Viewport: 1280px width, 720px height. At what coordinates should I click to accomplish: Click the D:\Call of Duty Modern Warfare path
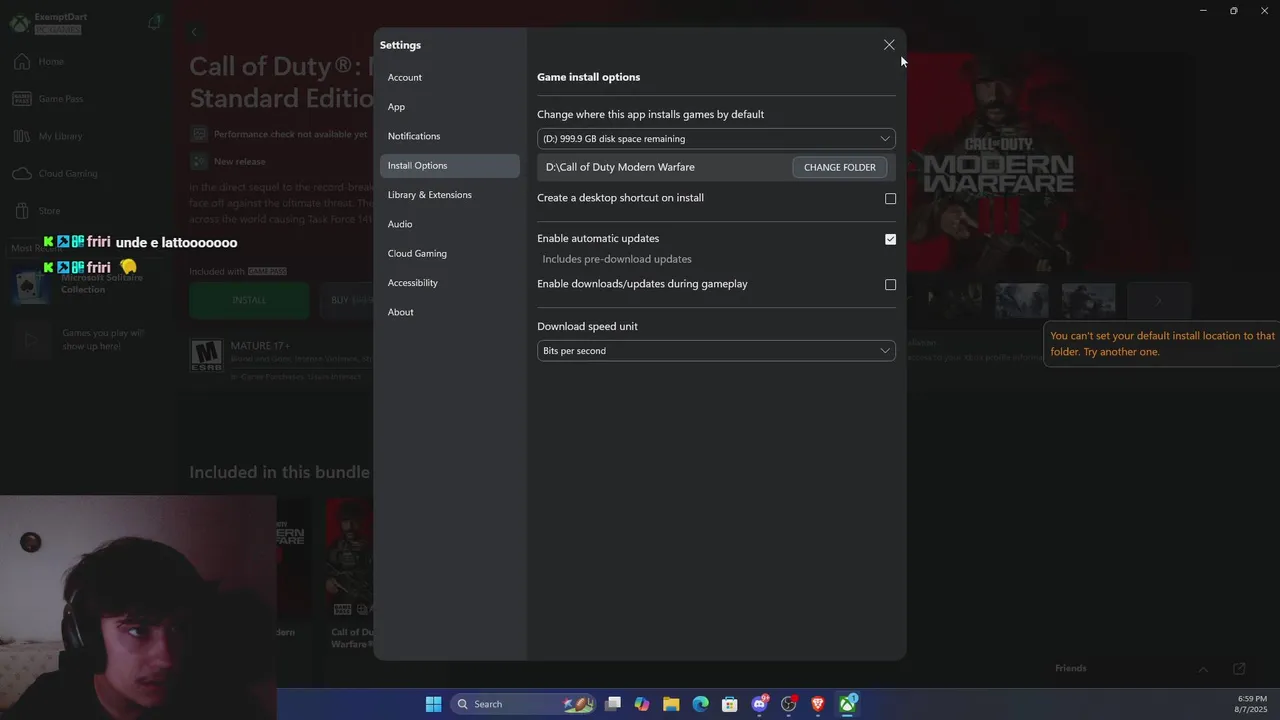coord(620,167)
